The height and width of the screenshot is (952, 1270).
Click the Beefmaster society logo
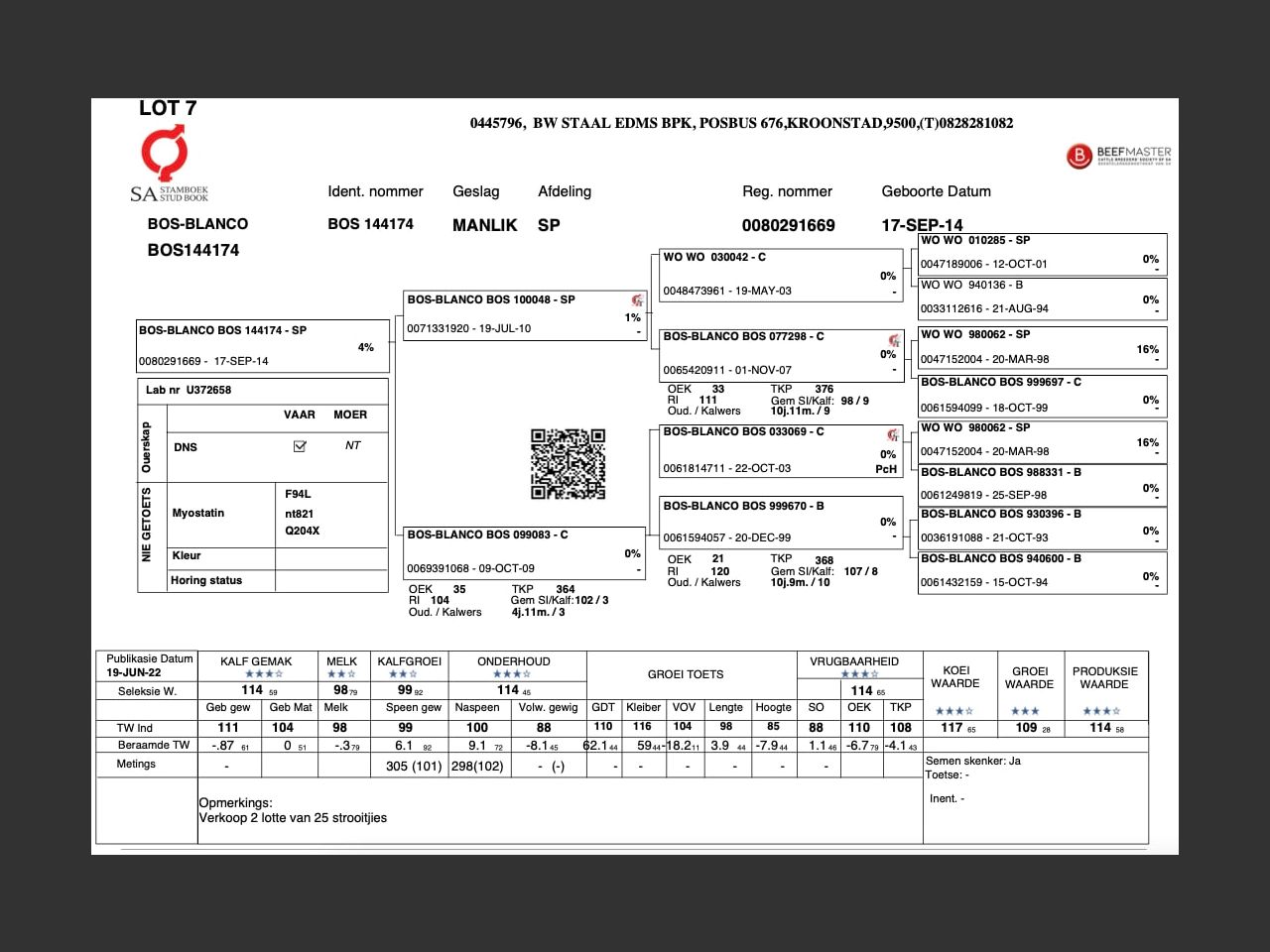pos(1118,156)
